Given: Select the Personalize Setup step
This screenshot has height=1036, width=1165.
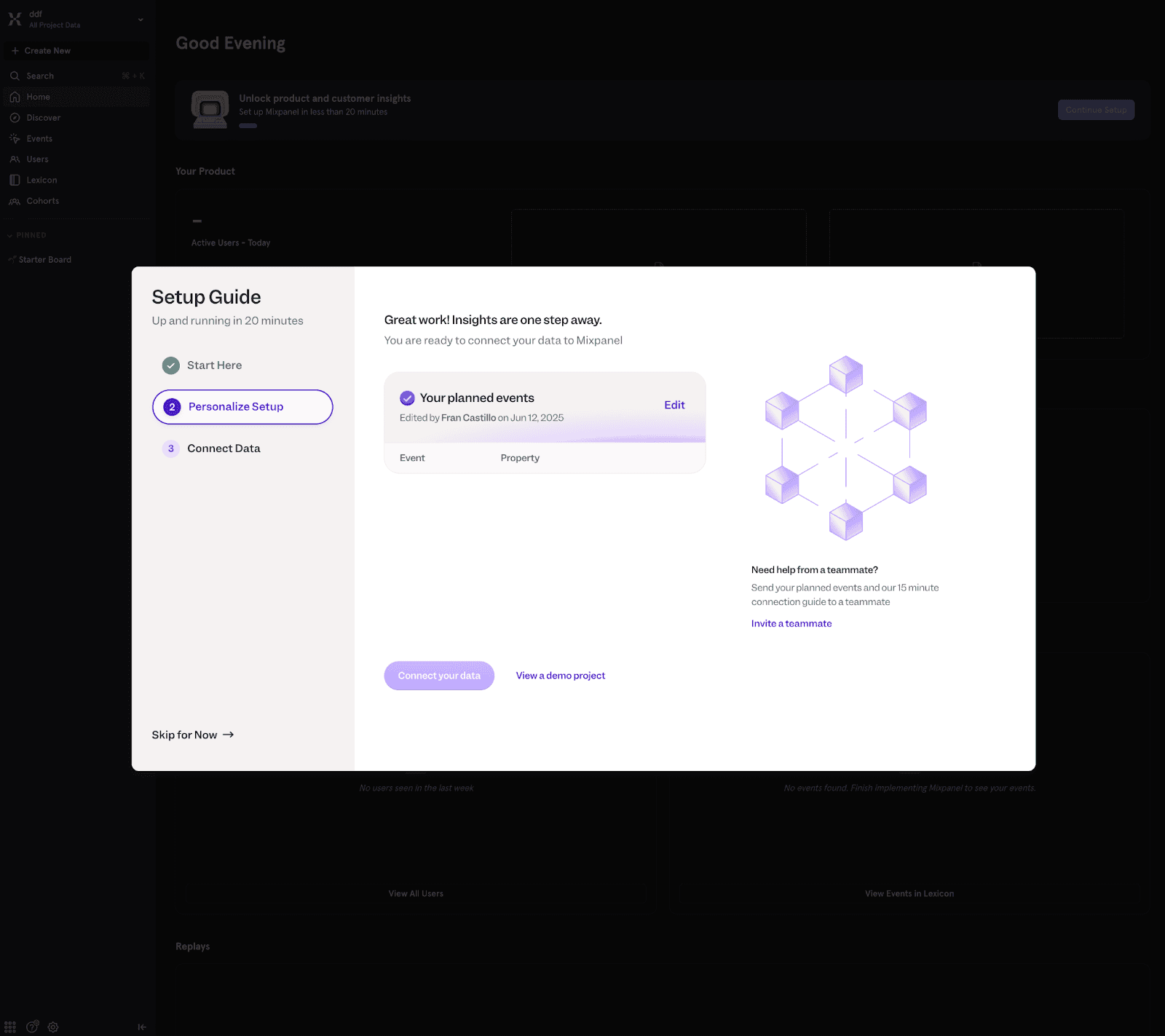Looking at the screenshot, I should tap(242, 407).
